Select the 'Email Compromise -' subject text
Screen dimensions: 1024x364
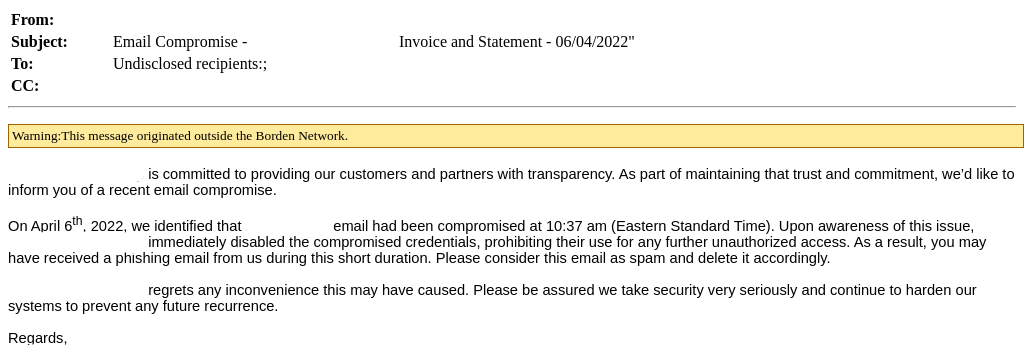(x=180, y=42)
